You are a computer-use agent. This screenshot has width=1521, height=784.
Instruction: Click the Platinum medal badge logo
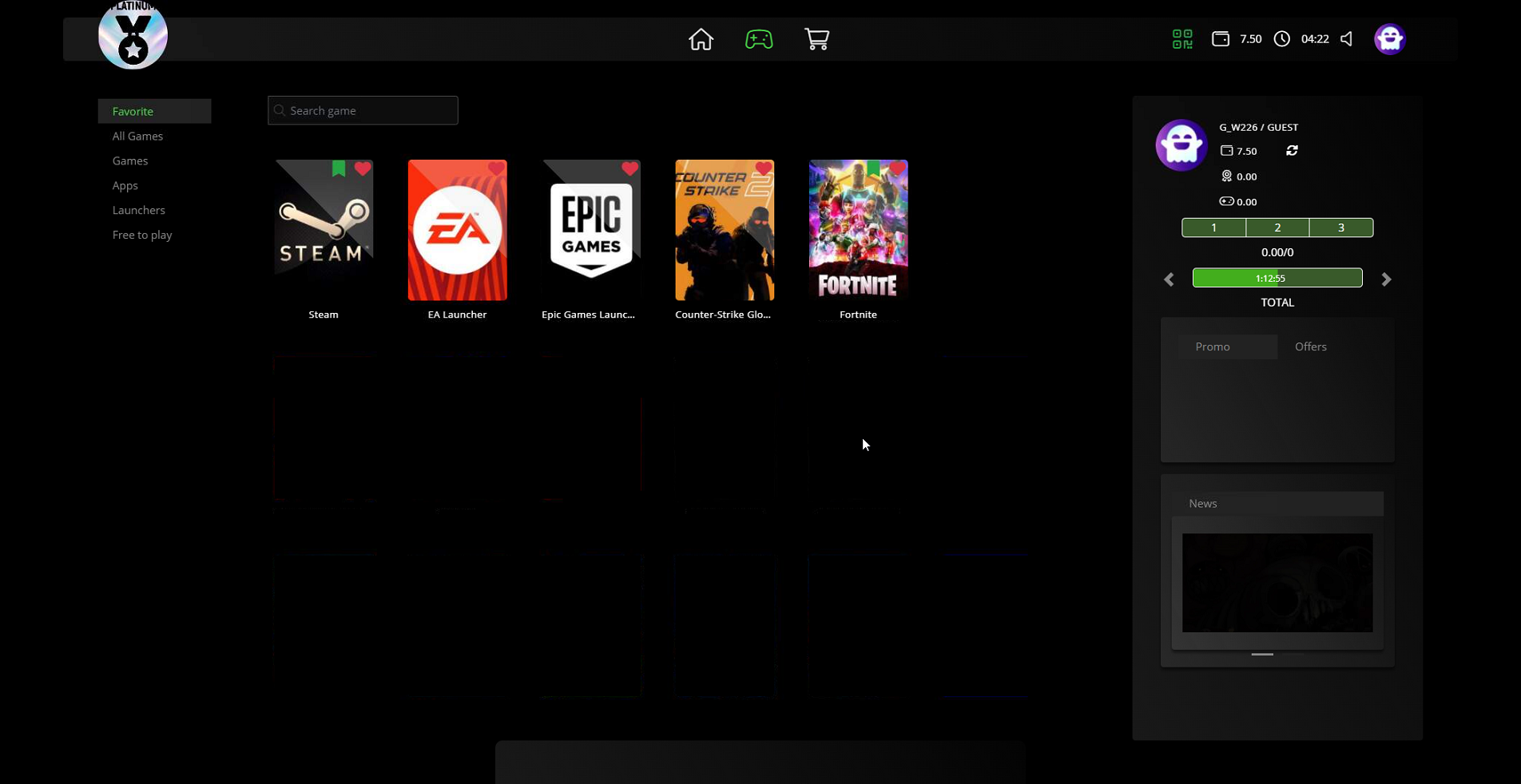(133, 36)
